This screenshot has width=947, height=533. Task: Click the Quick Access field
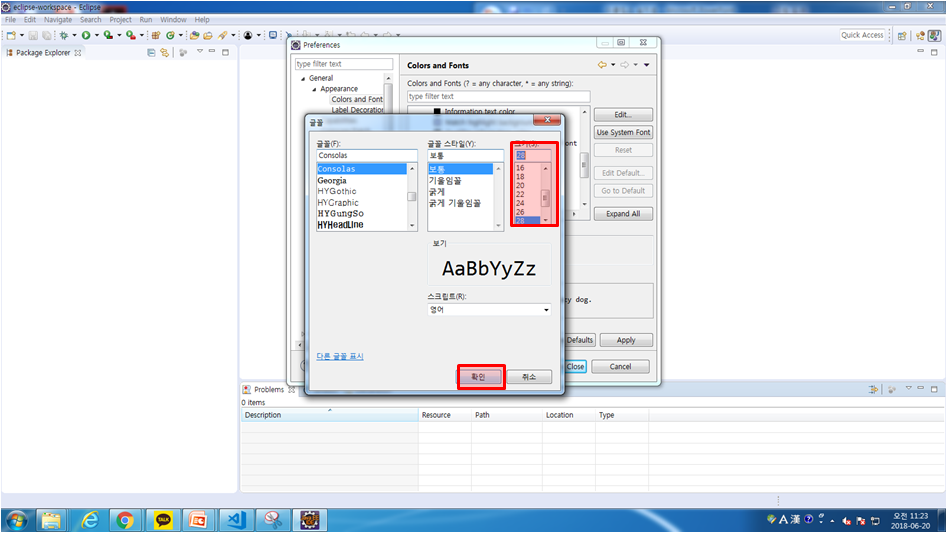tap(862, 35)
